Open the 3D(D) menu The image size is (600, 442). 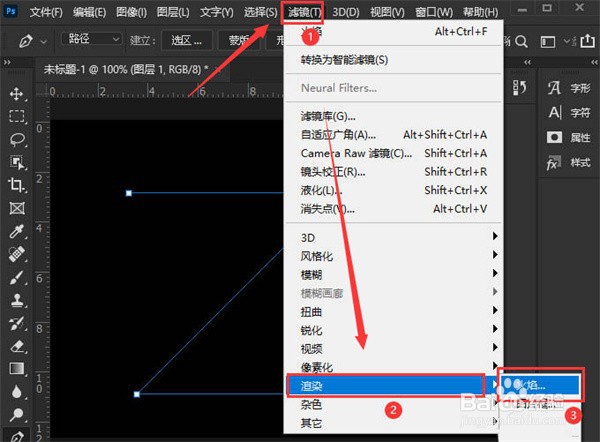pos(346,12)
